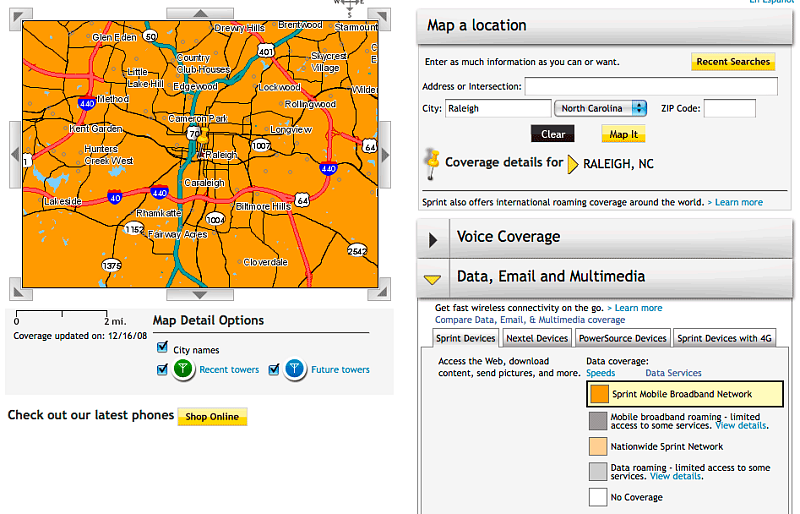Viewport: 800px width, 514px height.
Task: Click the Lockwood label on map
Action: 279,87
